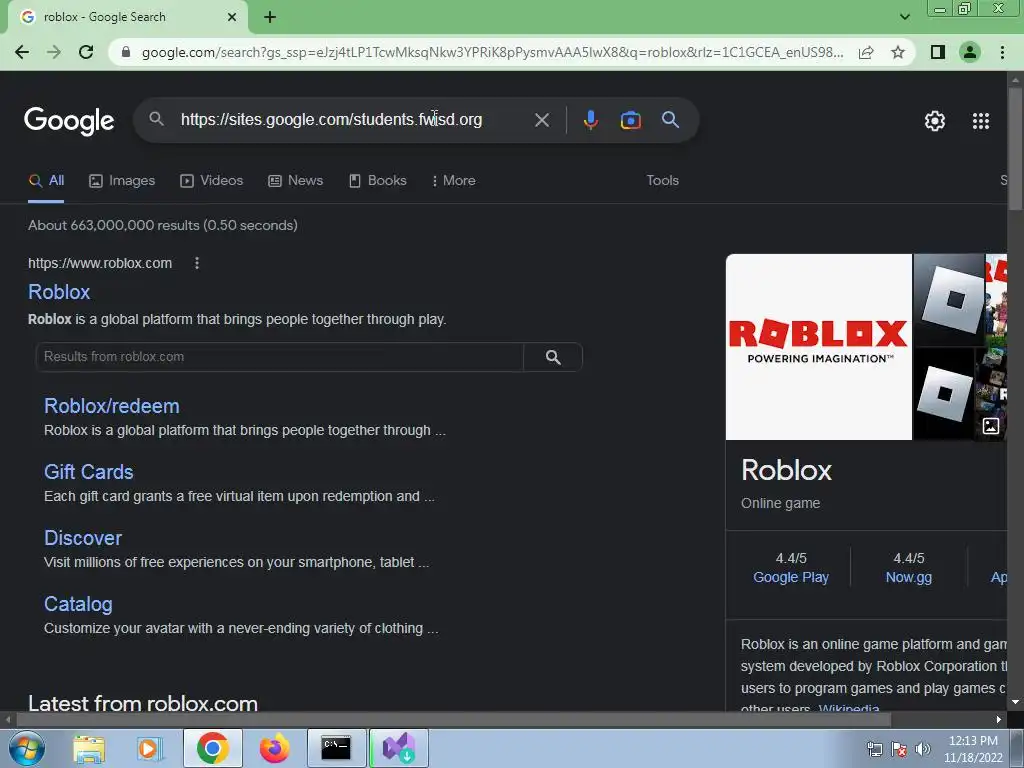Open the Discover sitelink
Viewport: 1024px width, 768px height.
(x=83, y=538)
